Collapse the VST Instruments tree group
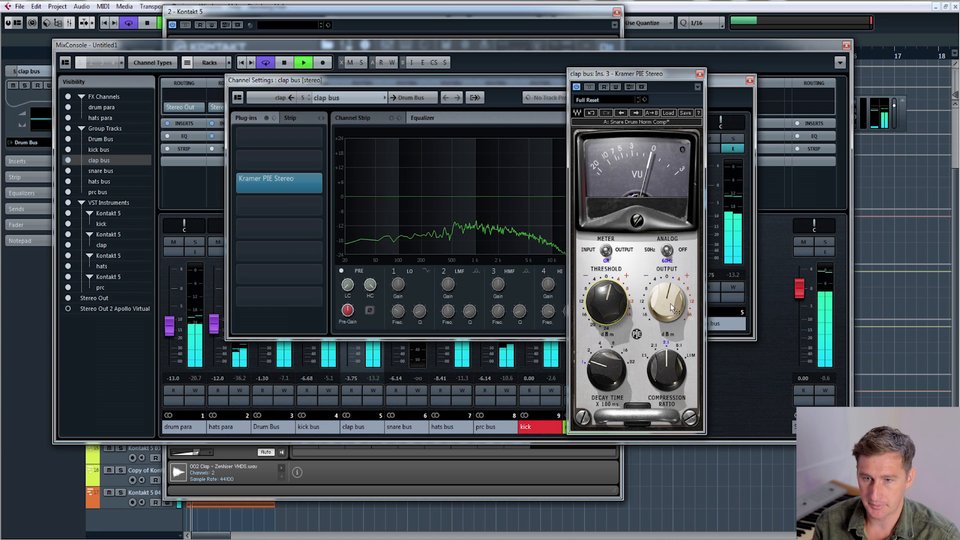This screenshot has width=960, height=540. (81, 203)
